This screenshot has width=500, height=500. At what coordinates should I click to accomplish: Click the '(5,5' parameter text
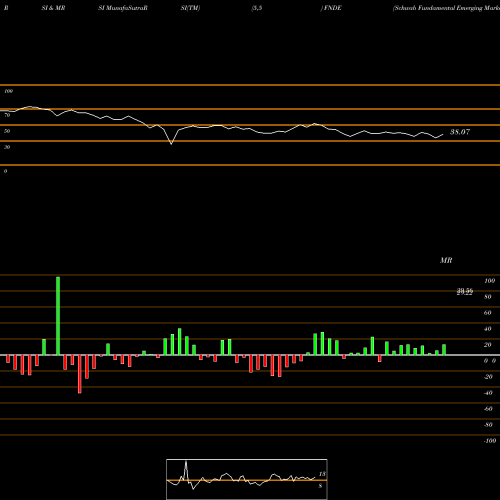click(257, 8)
